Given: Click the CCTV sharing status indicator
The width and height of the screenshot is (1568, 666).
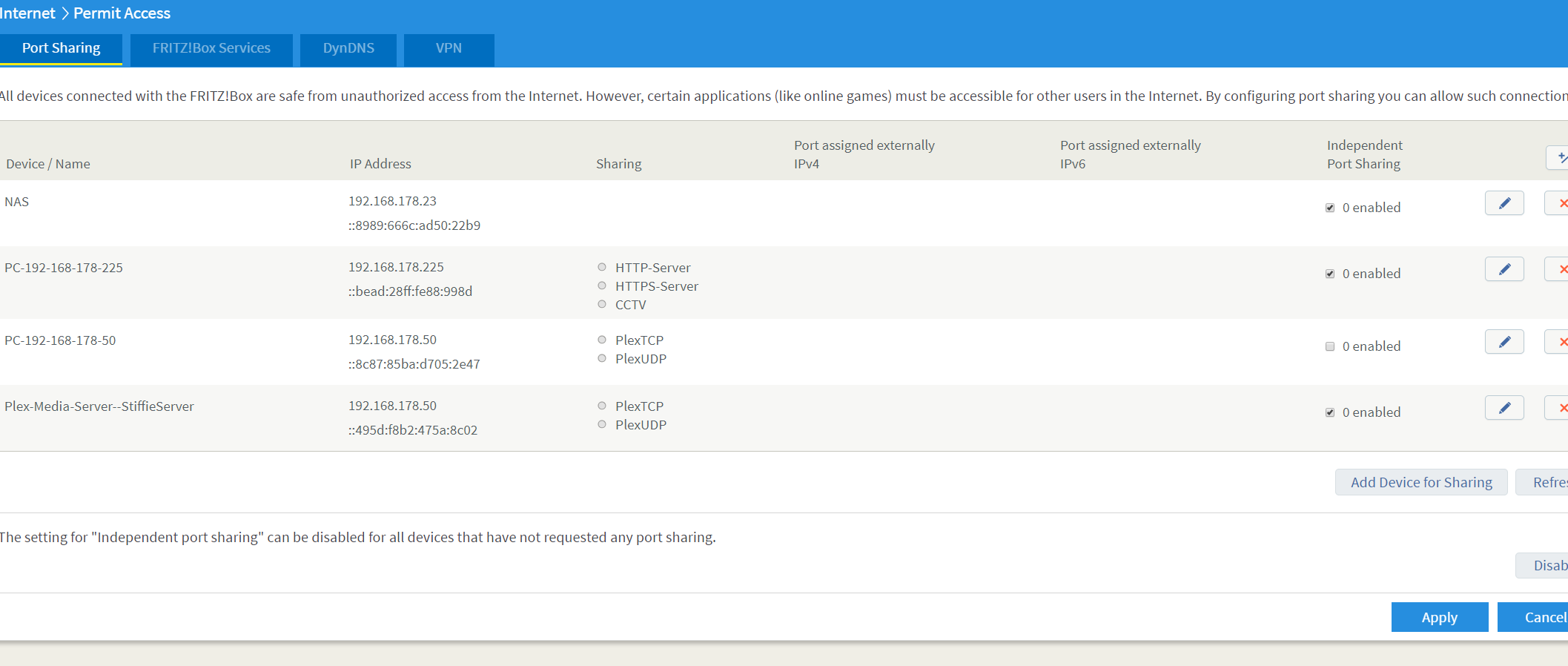Looking at the screenshot, I should click(x=602, y=304).
